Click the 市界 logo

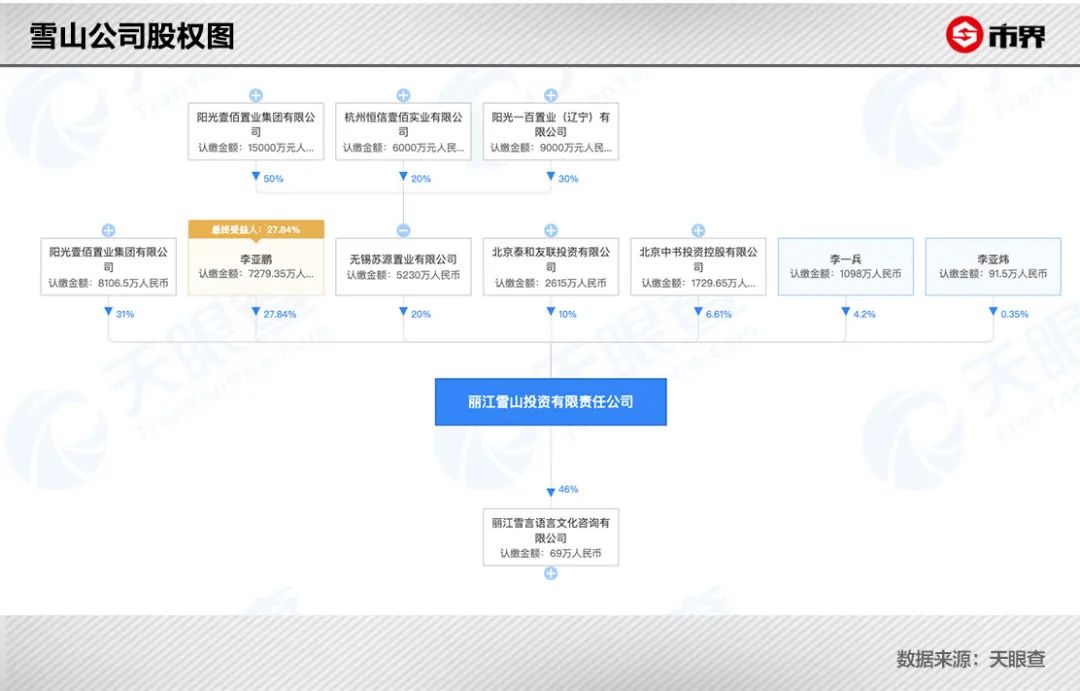pos(995,34)
